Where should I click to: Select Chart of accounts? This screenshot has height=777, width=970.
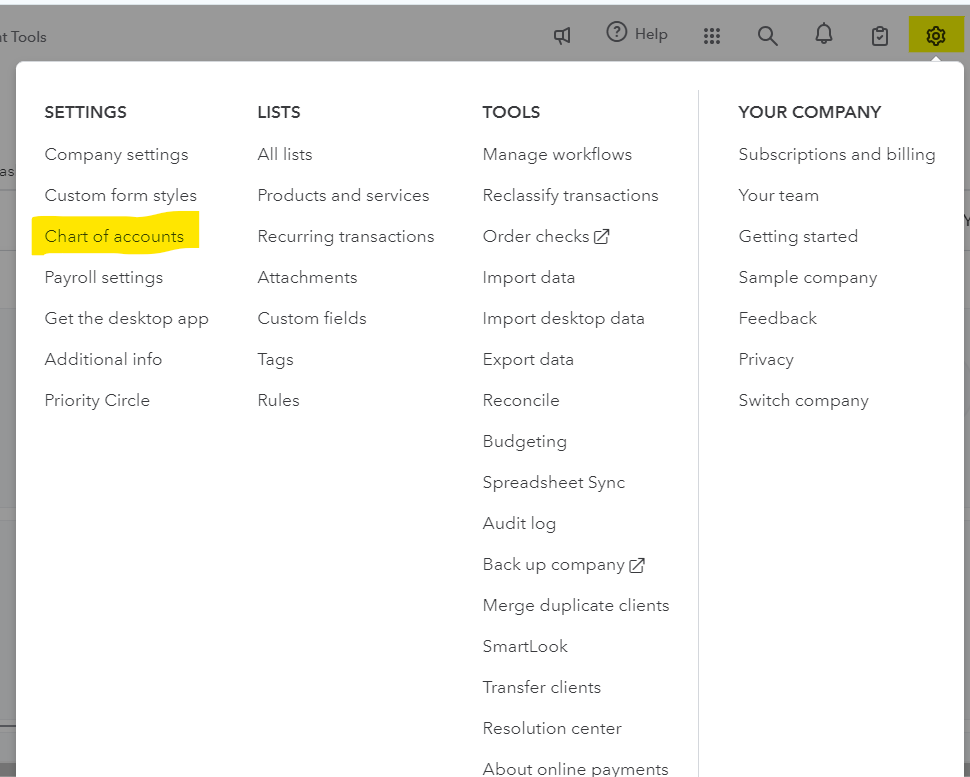[114, 237]
